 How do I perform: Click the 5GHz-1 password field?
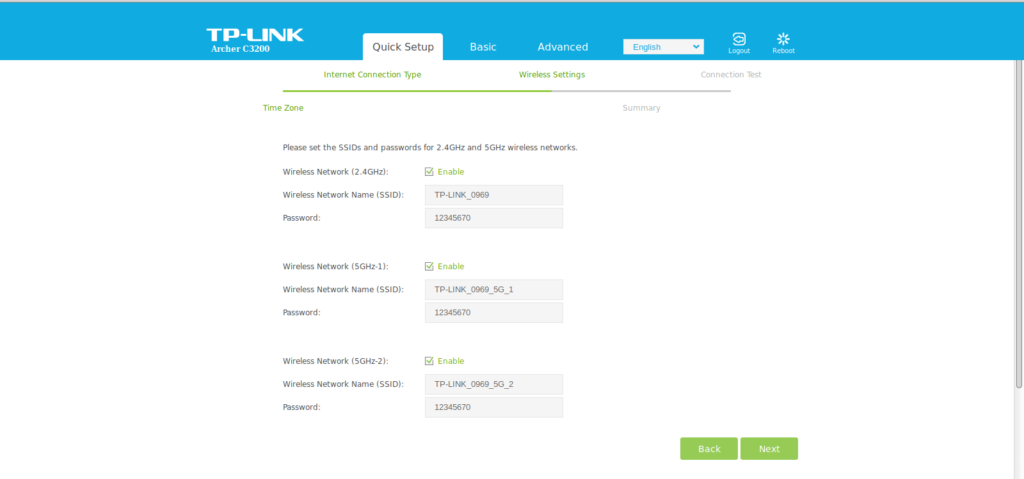click(493, 313)
